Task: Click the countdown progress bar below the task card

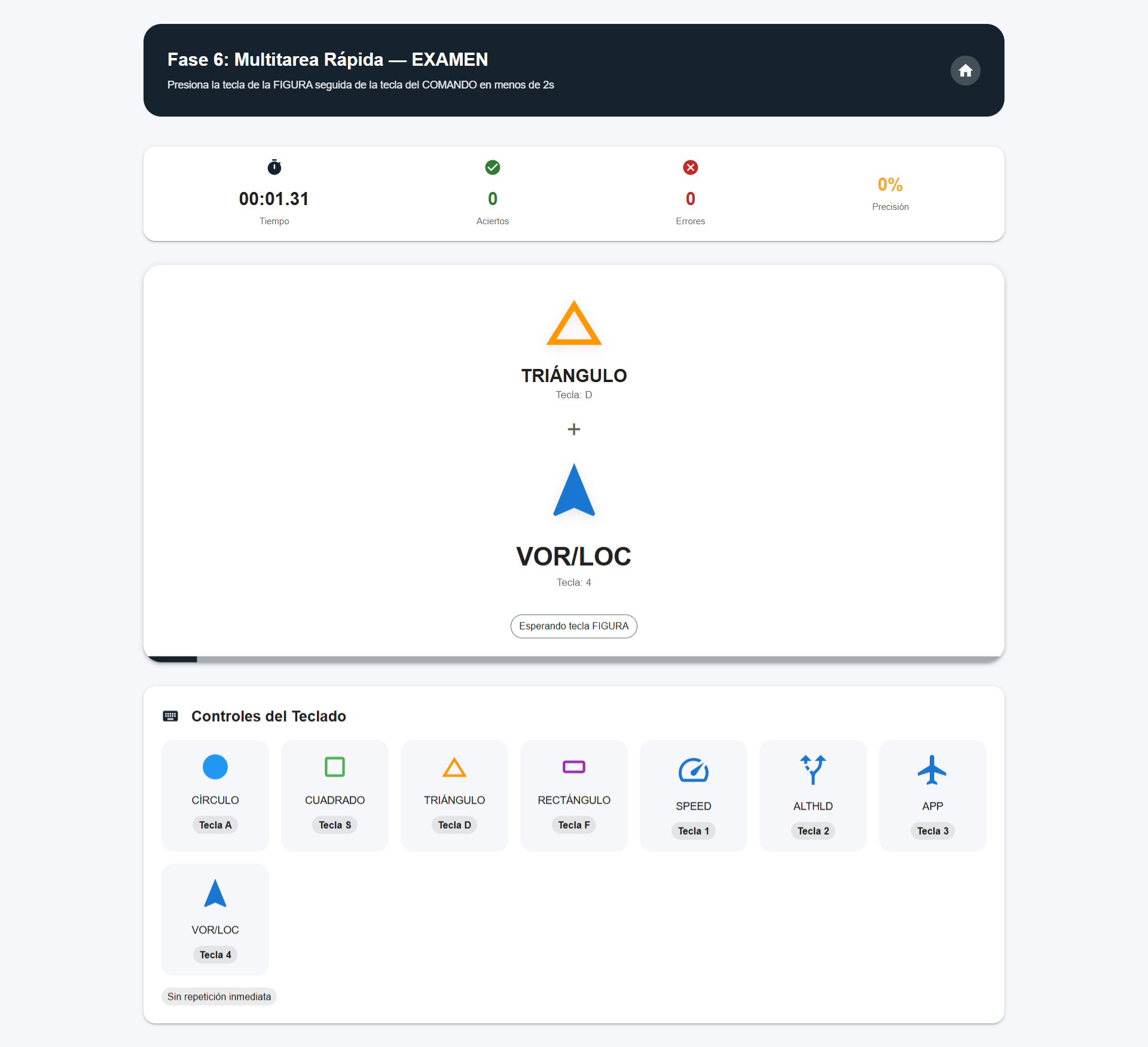Action: [x=573, y=658]
